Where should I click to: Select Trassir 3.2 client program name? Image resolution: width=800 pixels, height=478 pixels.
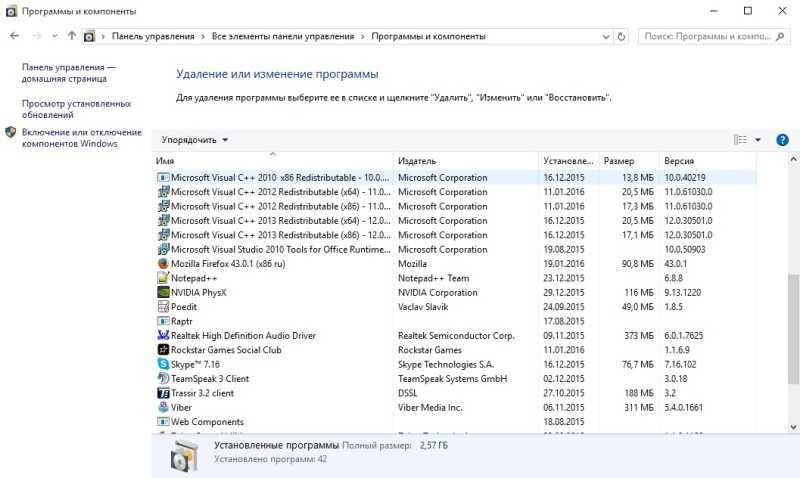coord(202,393)
